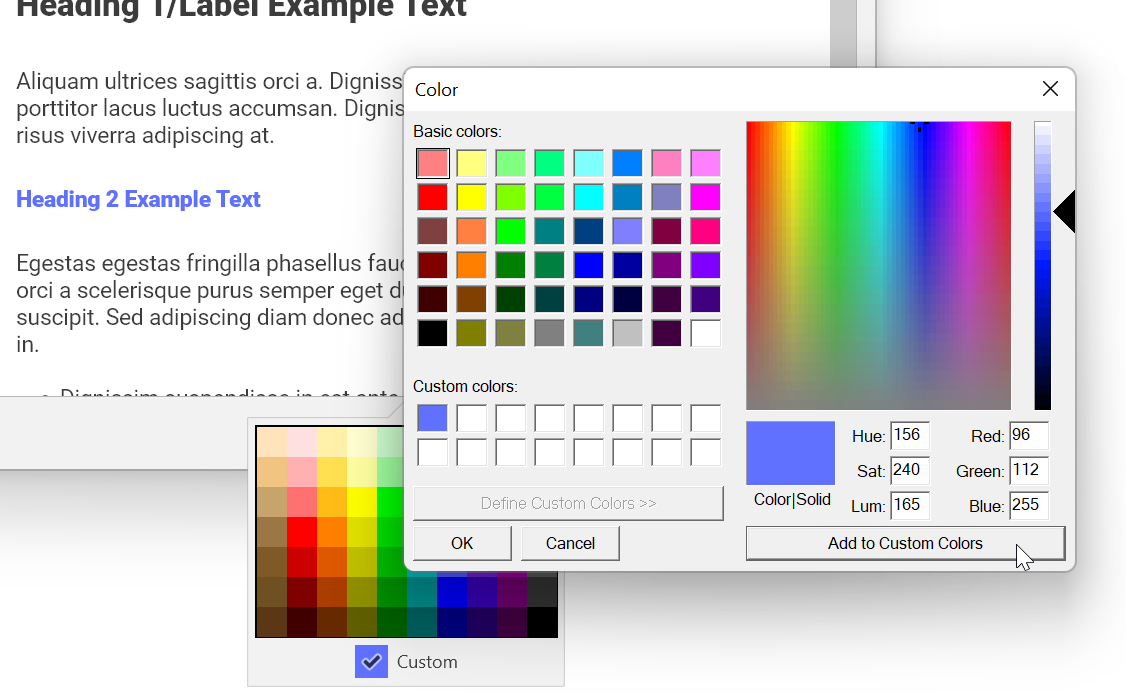Select the black basic color swatch

[432, 333]
